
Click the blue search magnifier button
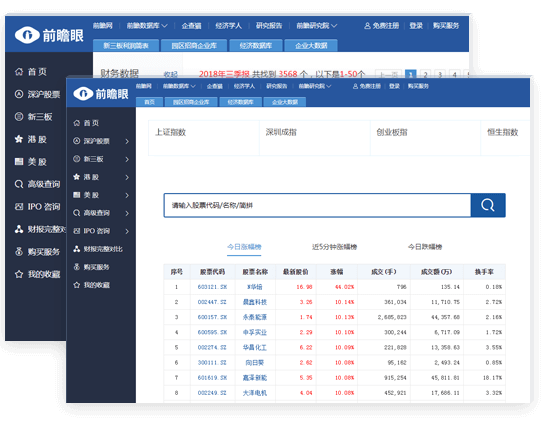[x=488, y=205]
